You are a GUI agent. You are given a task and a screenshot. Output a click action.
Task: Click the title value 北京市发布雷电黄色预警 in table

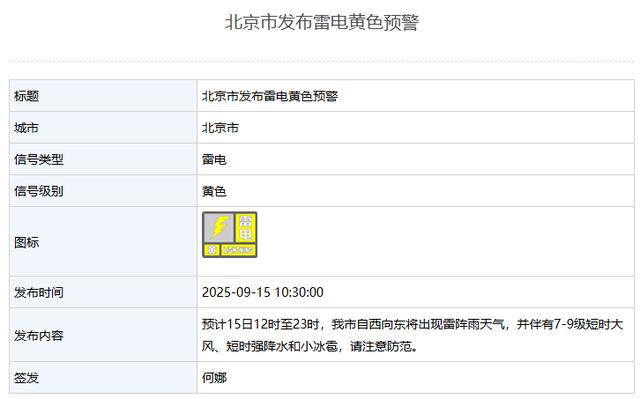point(270,96)
